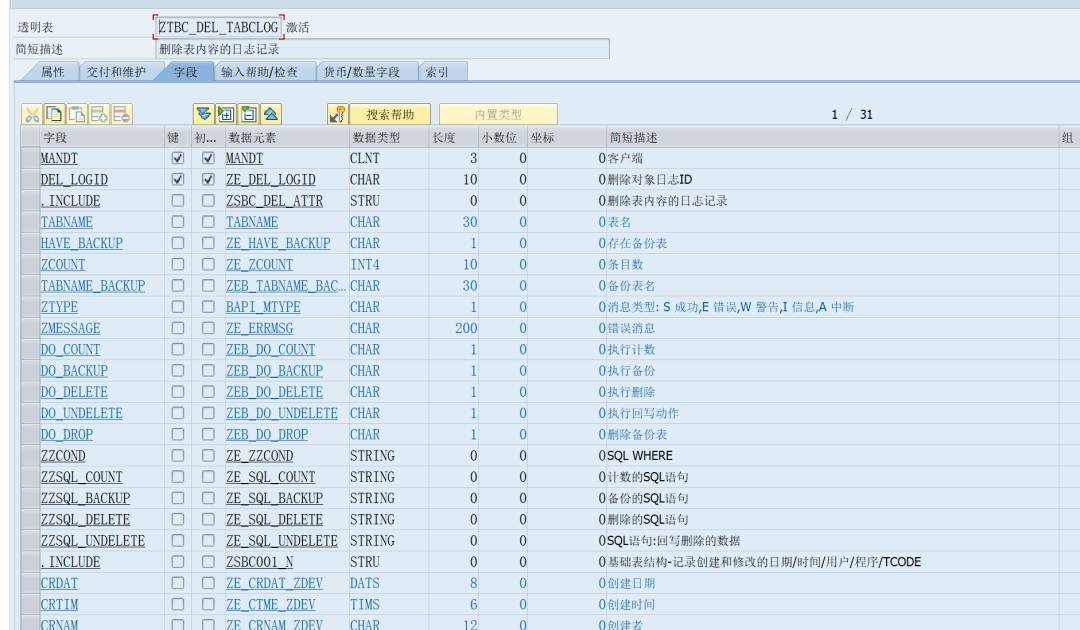The height and width of the screenshot is (630, 1080).
Task: Toggle key checkbox for MANDT
Action: point(178,158)
